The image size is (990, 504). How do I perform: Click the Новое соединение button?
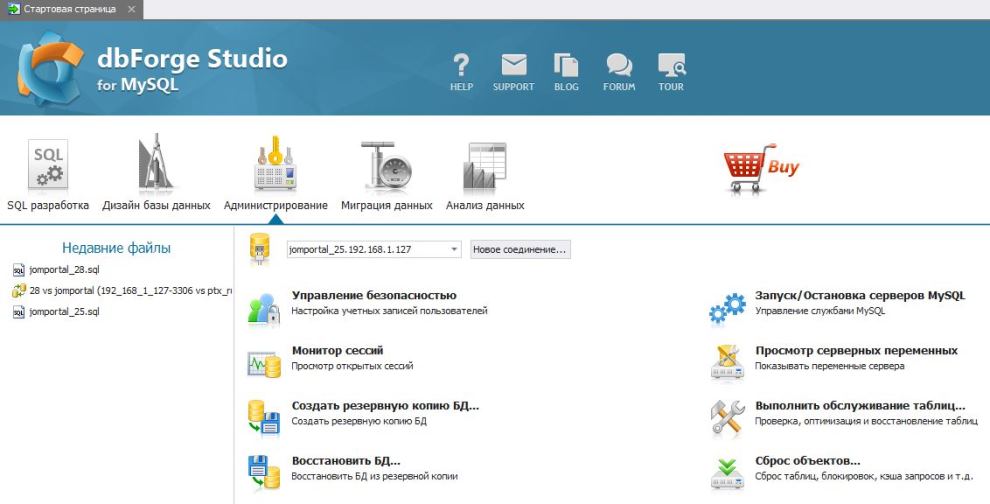pyautogui.click(x=520, y=249)
